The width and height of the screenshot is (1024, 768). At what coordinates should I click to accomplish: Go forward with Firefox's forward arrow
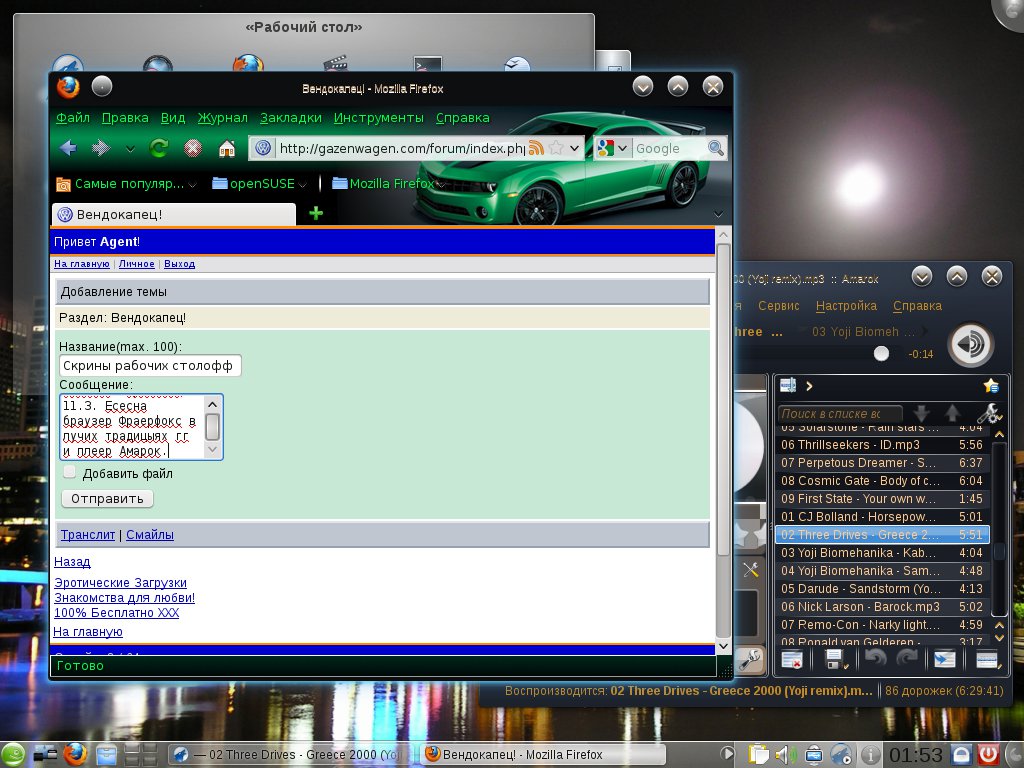[101, 148]
